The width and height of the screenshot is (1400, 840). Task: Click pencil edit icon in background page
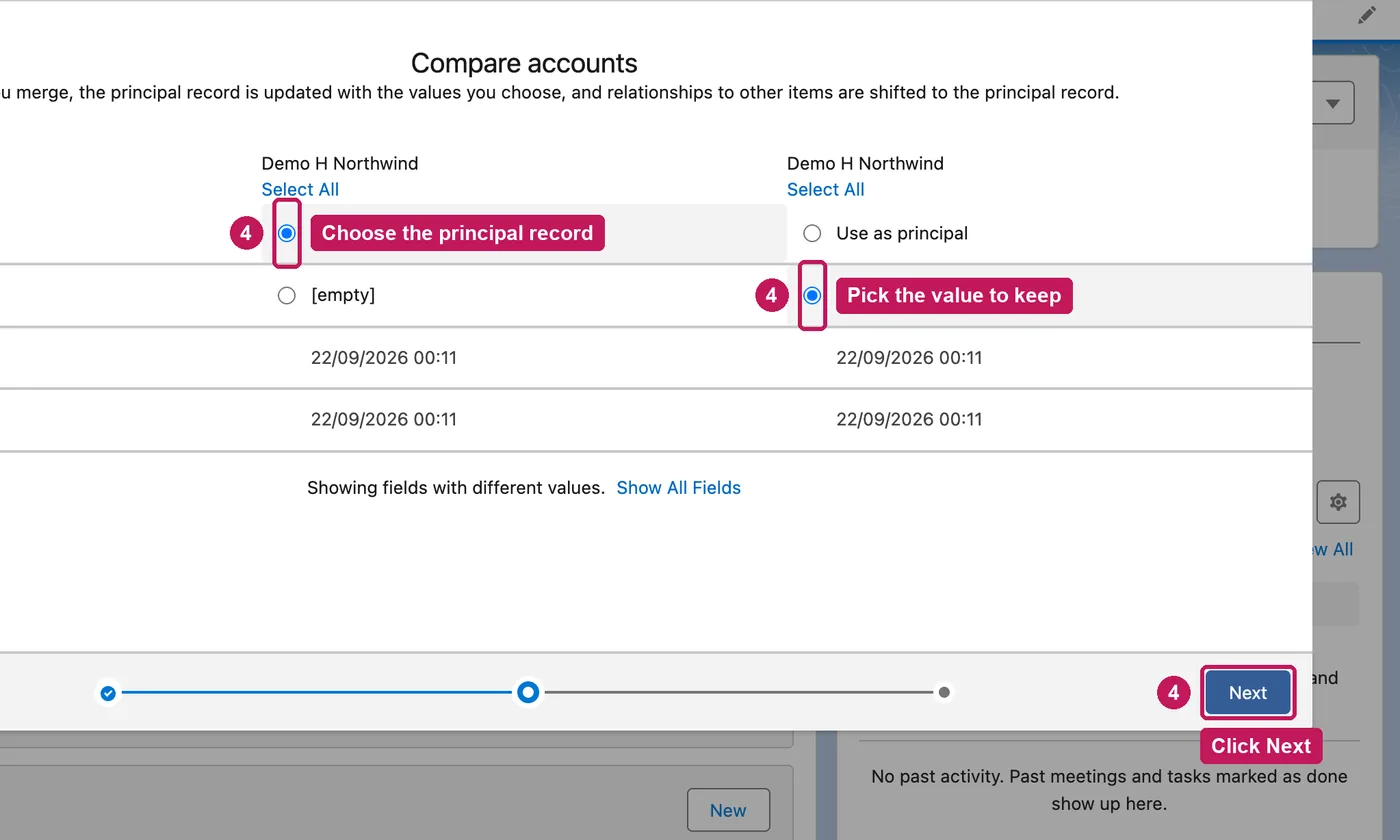tap(1366, 15)
